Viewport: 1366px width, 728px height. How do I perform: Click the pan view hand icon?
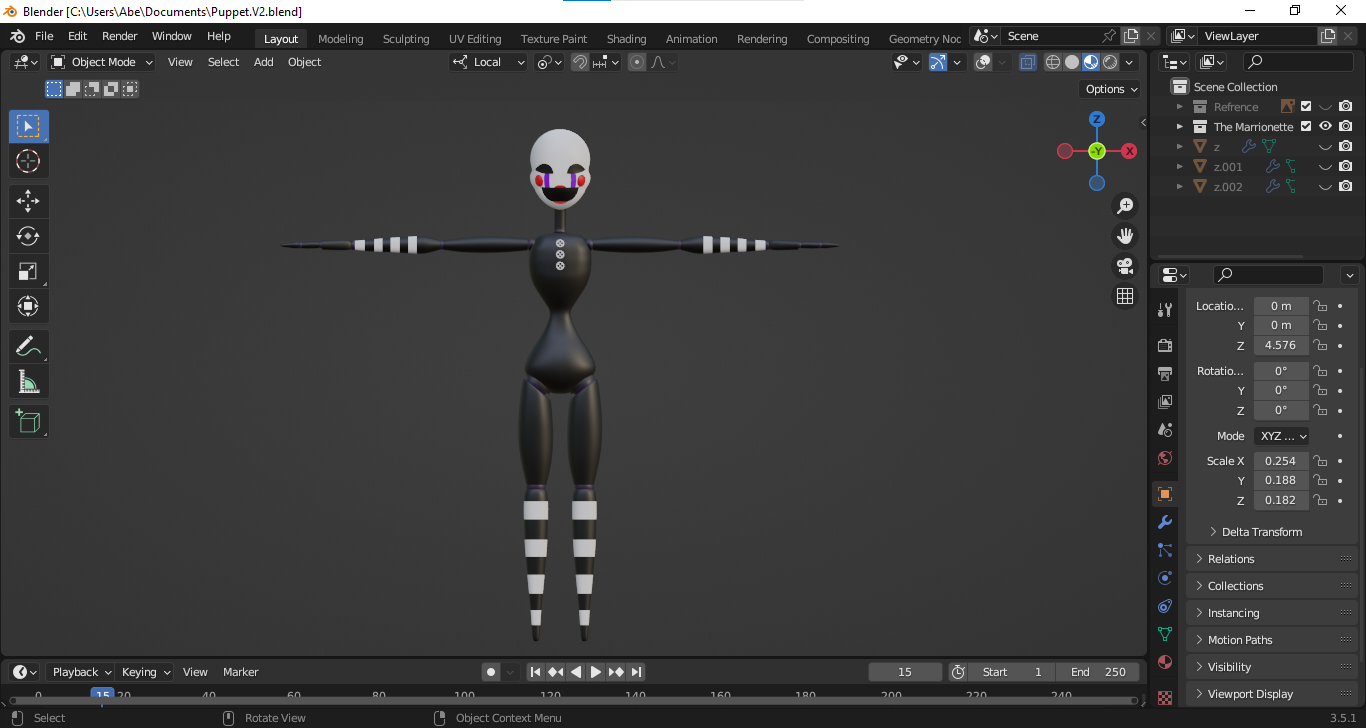[1125, 236]
